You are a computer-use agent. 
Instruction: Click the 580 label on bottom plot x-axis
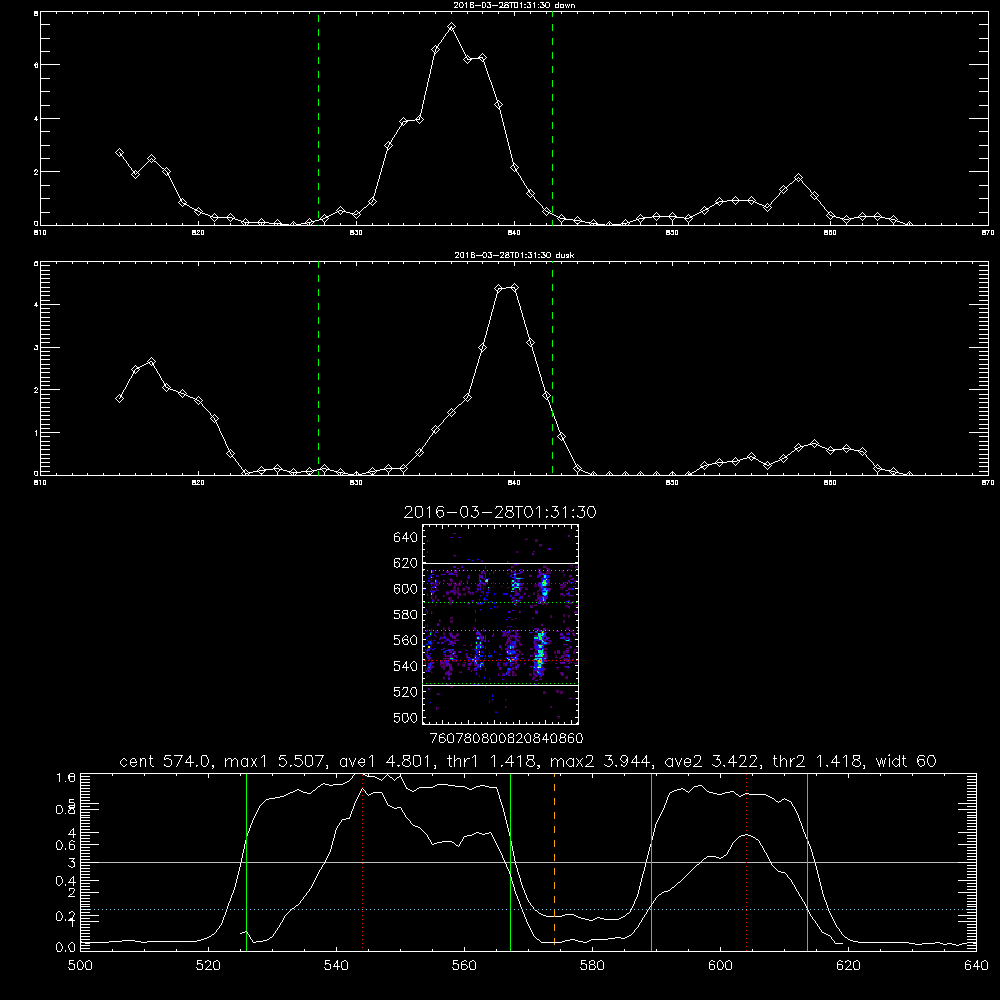coord(592,966)
